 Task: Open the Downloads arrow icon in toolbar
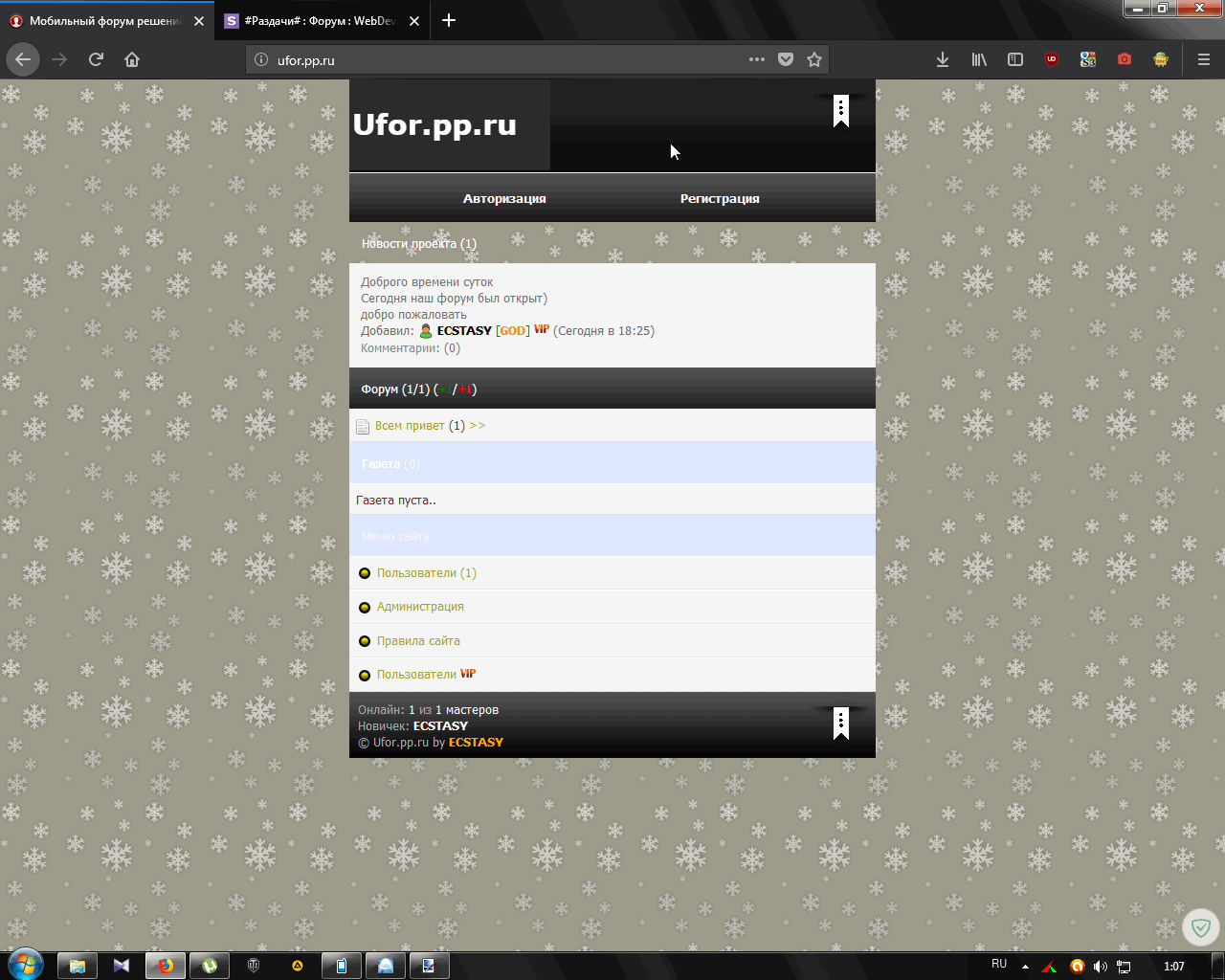943,59
